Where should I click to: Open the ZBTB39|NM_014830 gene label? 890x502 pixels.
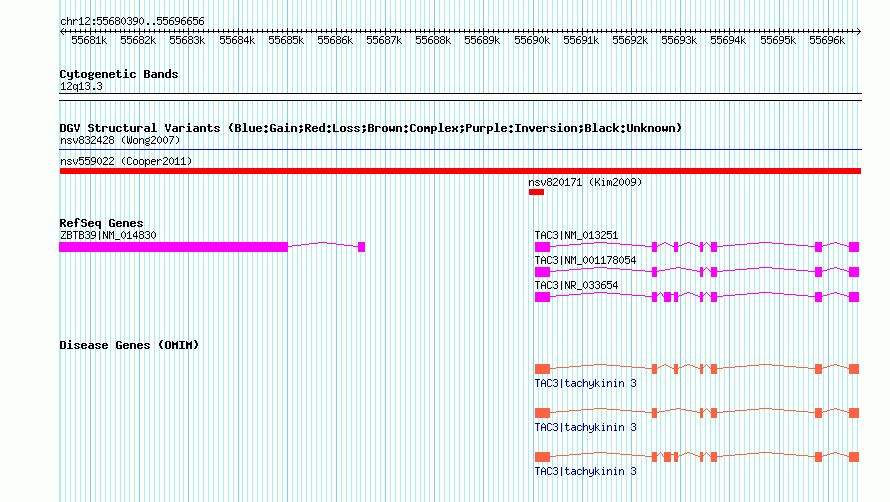pyautogui.click(x=108, y=235)
